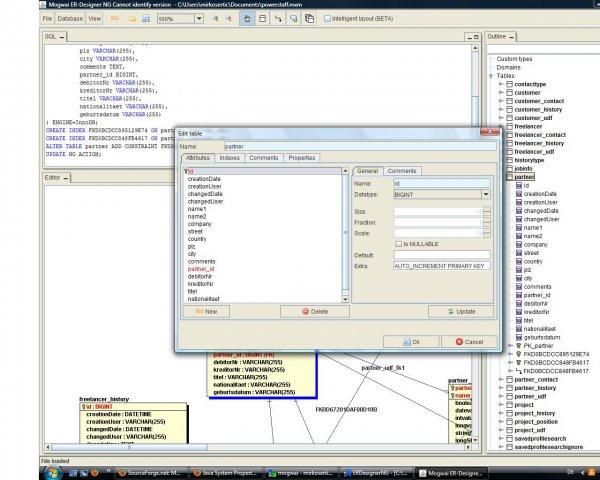600x480 pixels.
Task: Open the zoom percentage dropdown
Action: click(x=199, y=18)
